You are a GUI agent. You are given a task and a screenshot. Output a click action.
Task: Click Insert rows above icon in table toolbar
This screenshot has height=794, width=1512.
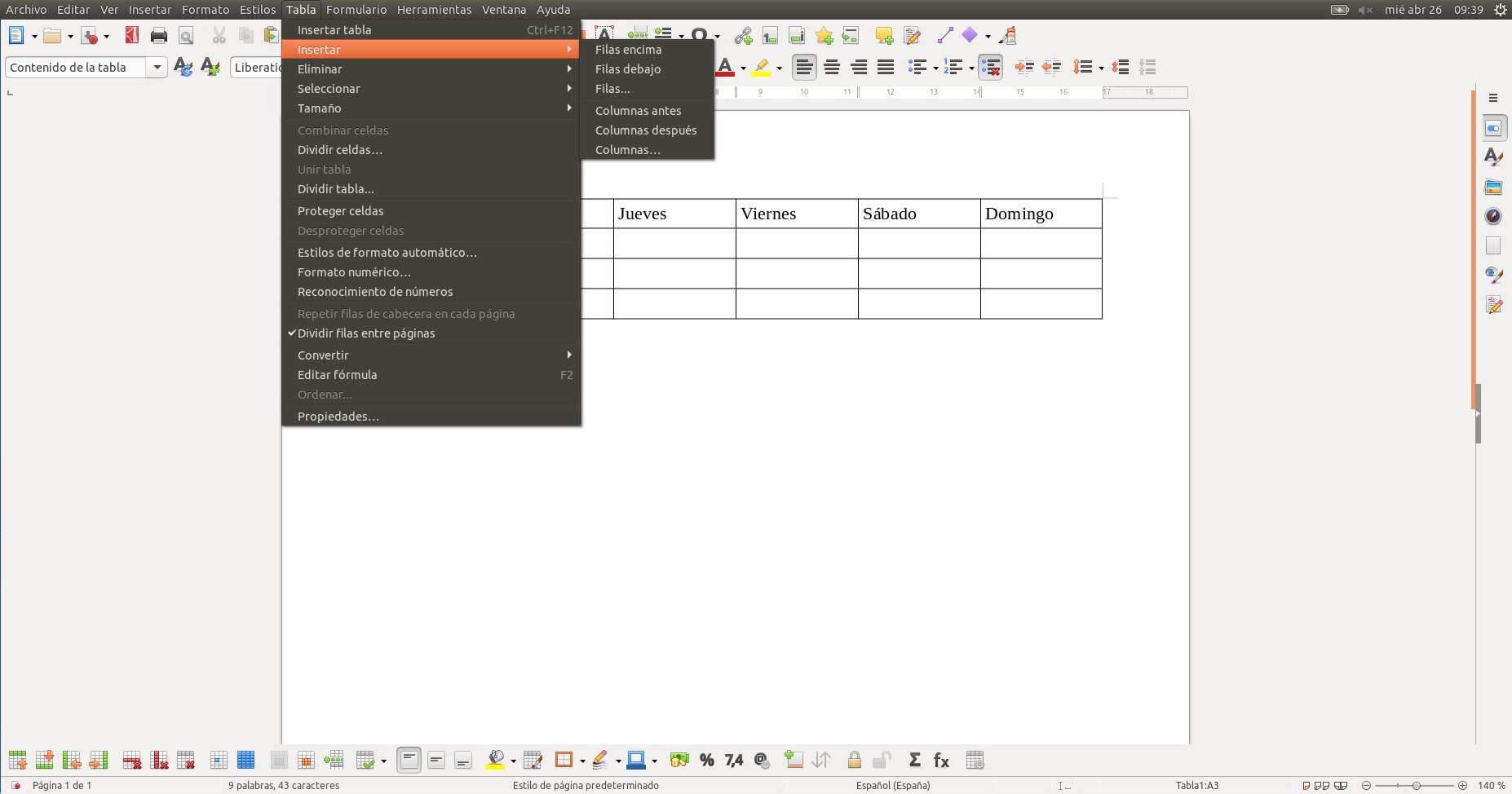click(17, 761)
